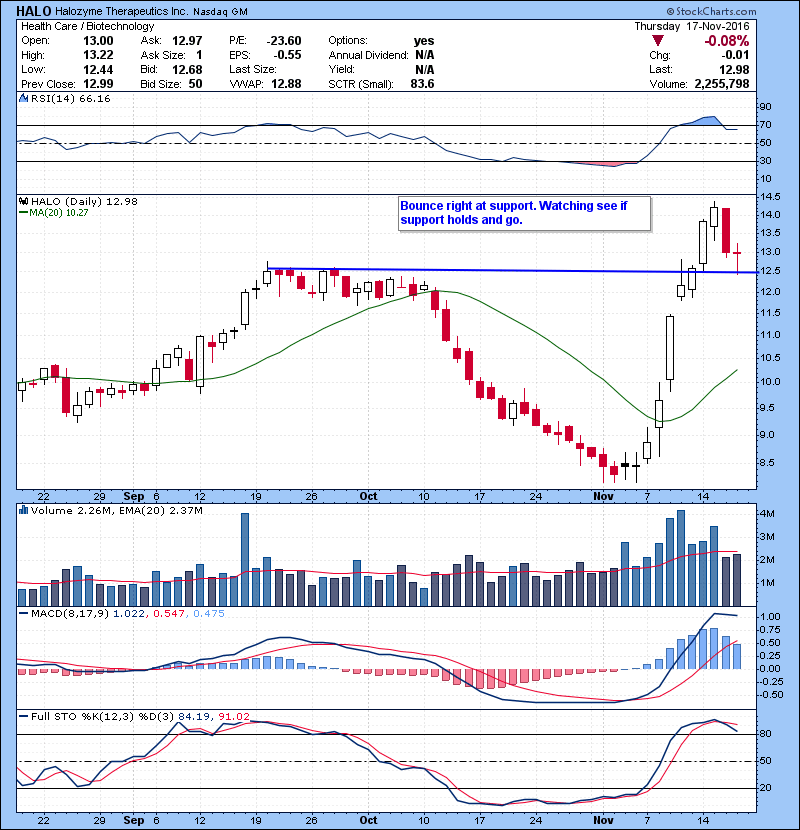This screenshot has width=800, height=830.
Task: Click the EPS value -0.55
Action: click(287, 55)
